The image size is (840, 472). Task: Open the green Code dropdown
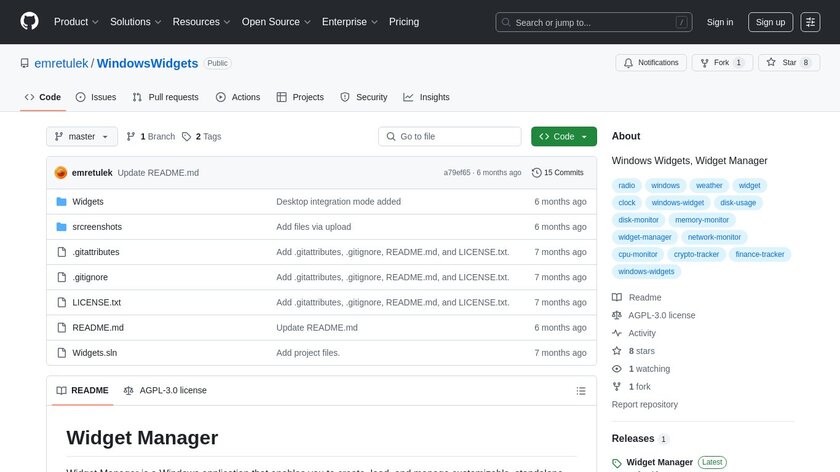pyautogui.click(x=564, y=137)
